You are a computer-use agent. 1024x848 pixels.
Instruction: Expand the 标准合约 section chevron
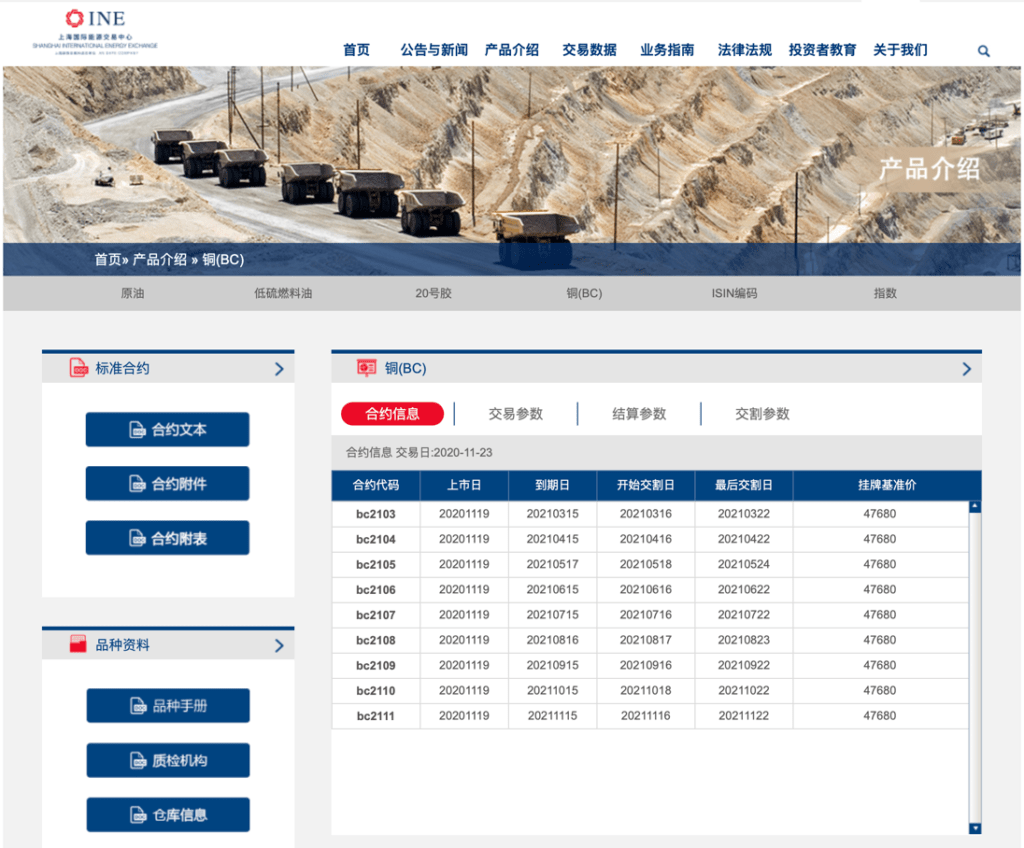(x=279, y=369)
